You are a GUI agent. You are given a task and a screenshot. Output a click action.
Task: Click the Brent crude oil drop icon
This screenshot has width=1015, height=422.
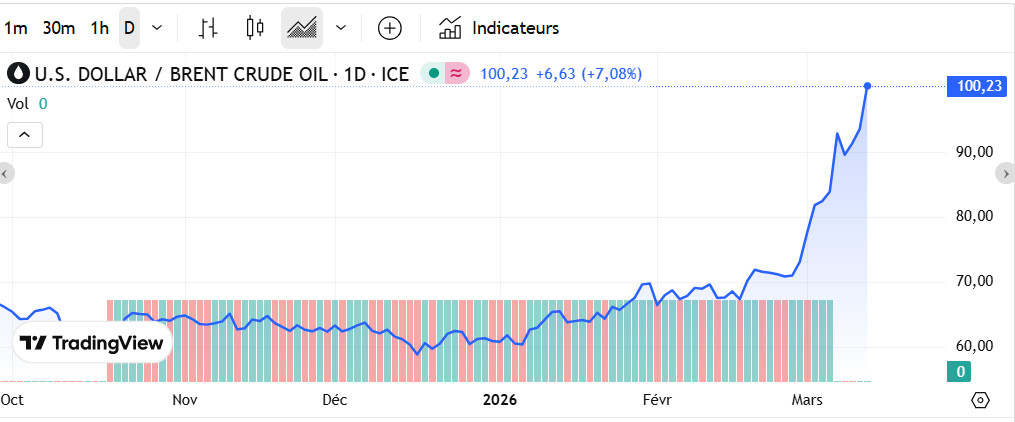(19, 73)
